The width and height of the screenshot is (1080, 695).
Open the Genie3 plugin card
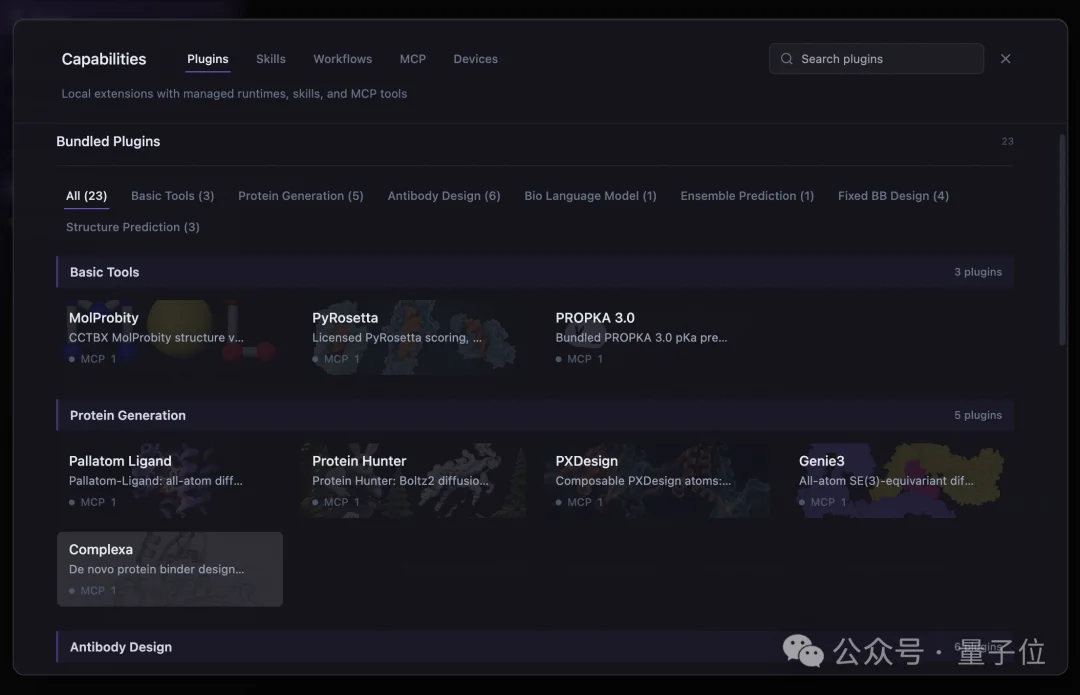click(900, 480)
